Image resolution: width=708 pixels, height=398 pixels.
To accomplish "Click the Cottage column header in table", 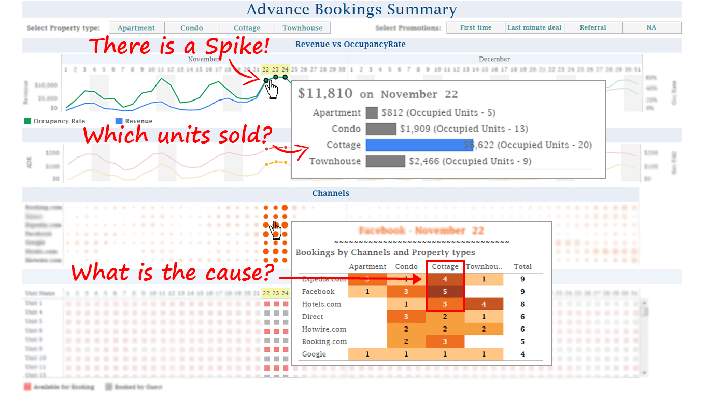I will coord(445,267).
